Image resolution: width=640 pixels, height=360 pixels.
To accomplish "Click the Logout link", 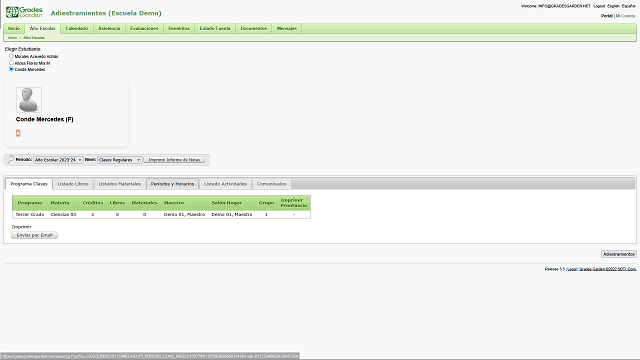I will point(599,6).
